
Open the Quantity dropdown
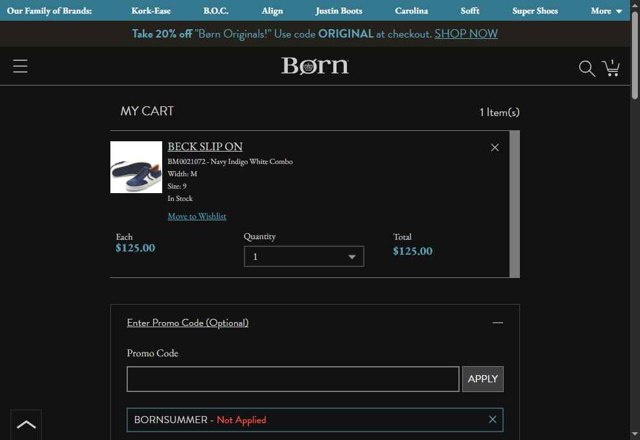click(304, 256)
